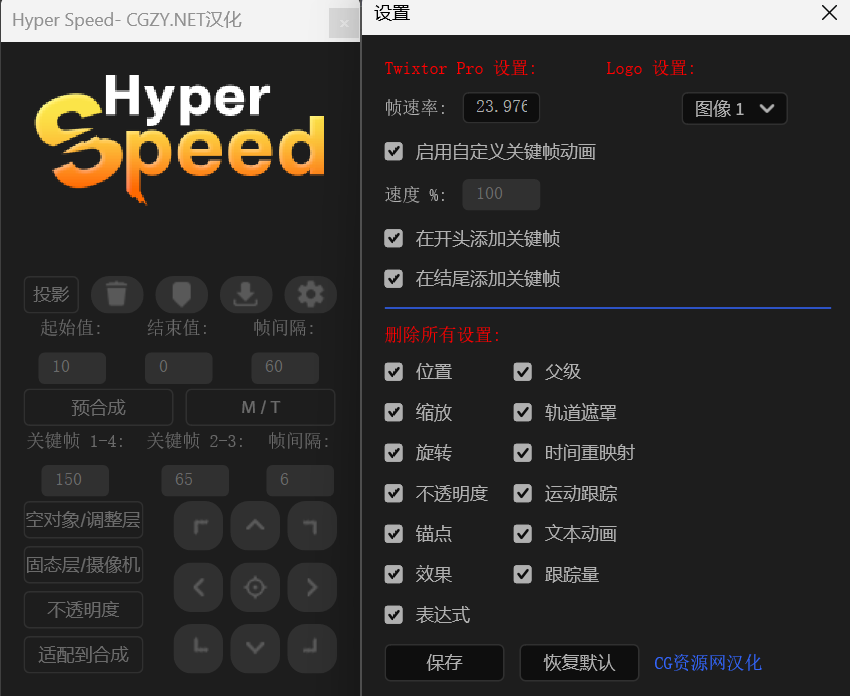Uncheck the 运动跟踪 checkbox
The image size is (850, 696).
point(523,493)
